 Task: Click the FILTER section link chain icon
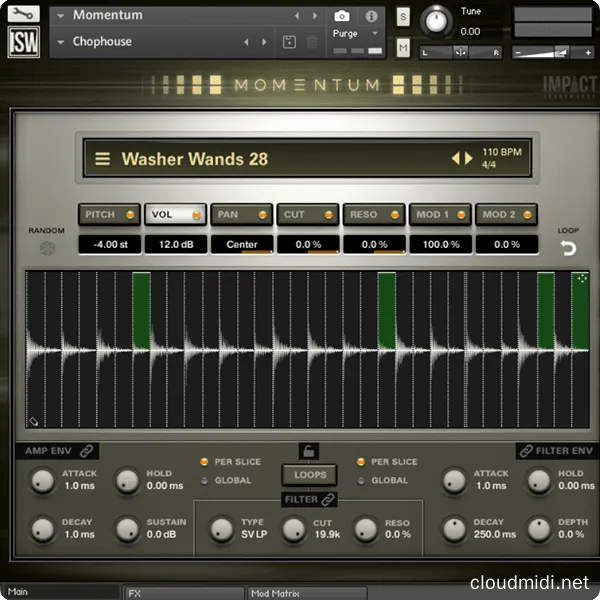pyautogui.click(x=328, y=499)
